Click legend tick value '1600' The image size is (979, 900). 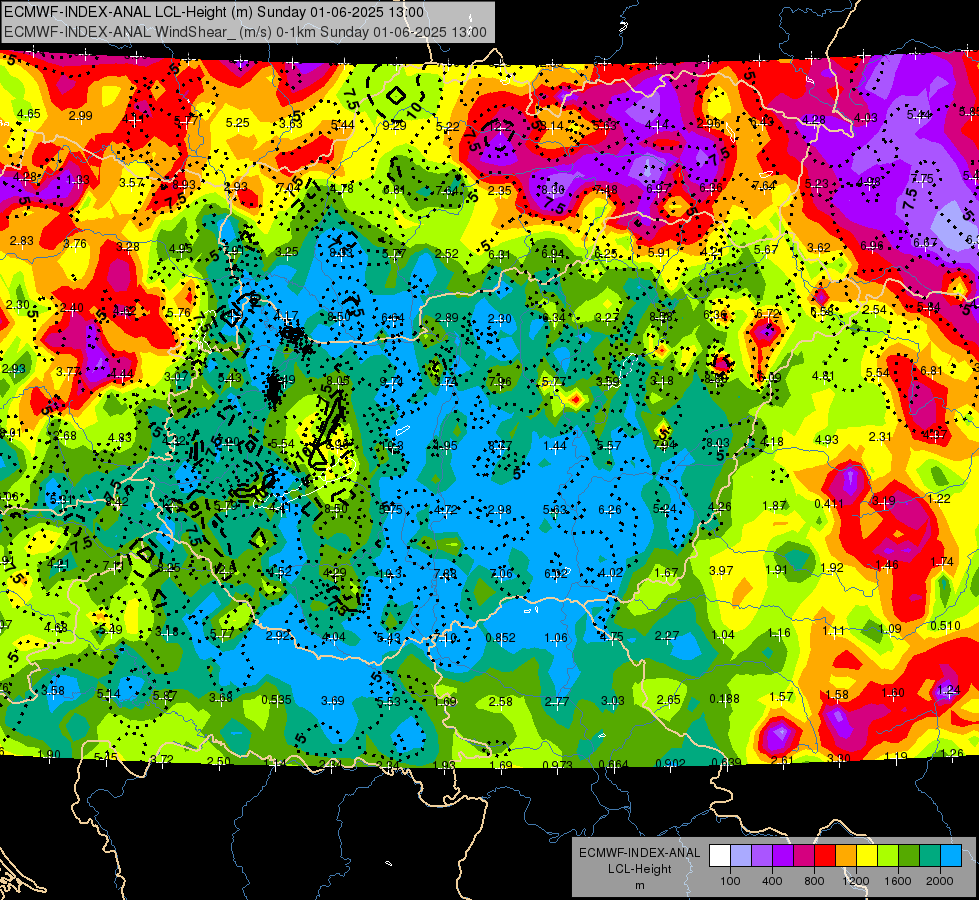tap(898, 881)
